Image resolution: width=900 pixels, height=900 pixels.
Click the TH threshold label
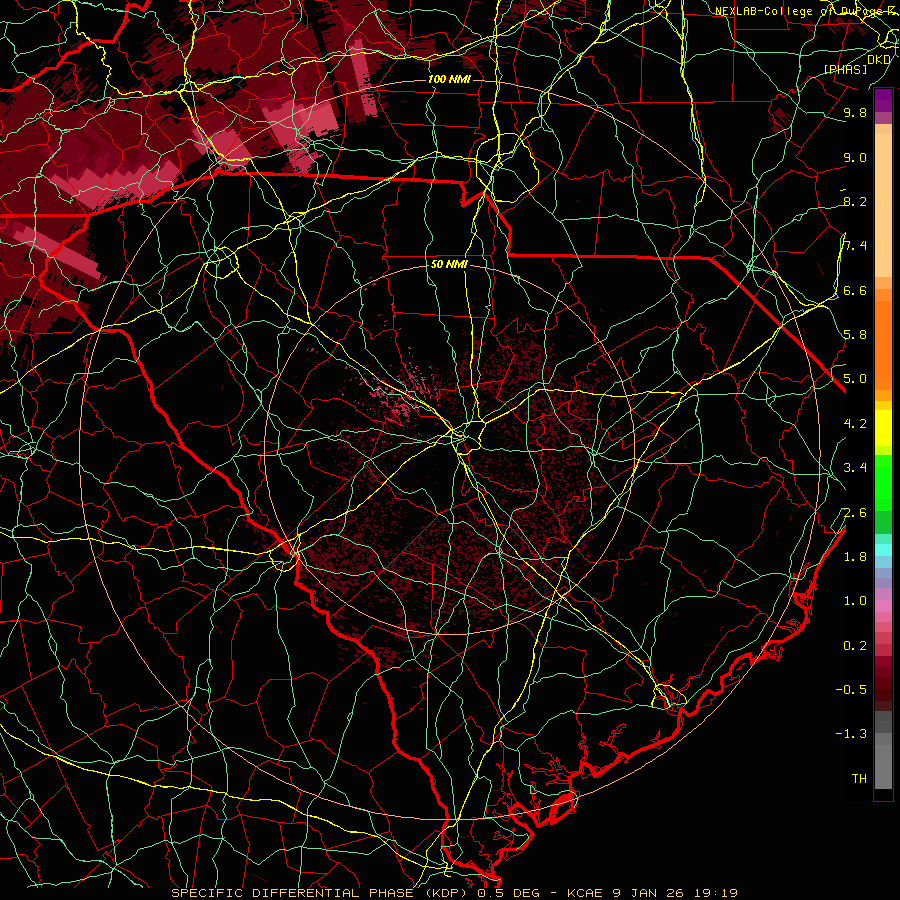pos(859,778)
